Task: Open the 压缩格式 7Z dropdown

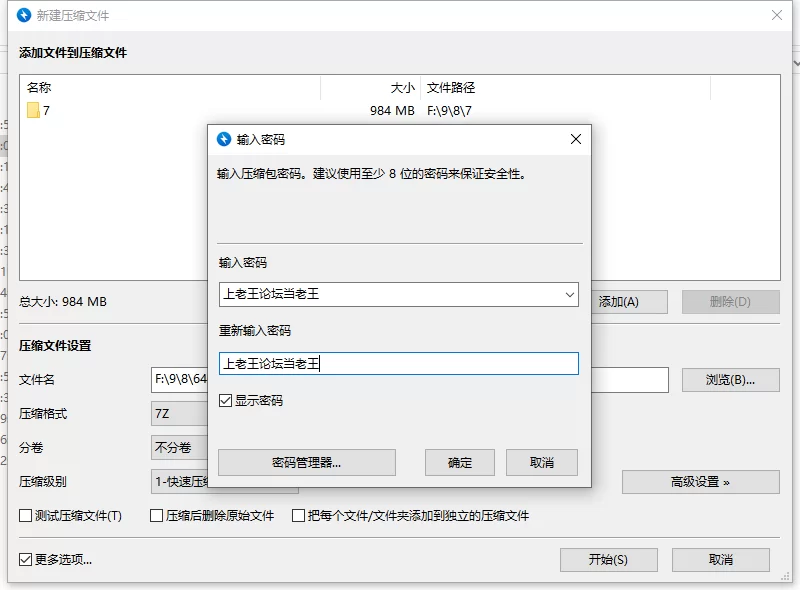Action: click(x=180, y=414)
